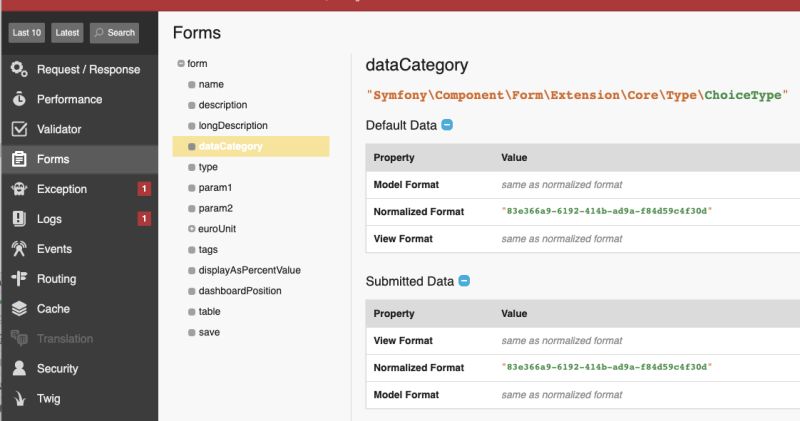Click the Logs panel icon

[x=19, y=219]
